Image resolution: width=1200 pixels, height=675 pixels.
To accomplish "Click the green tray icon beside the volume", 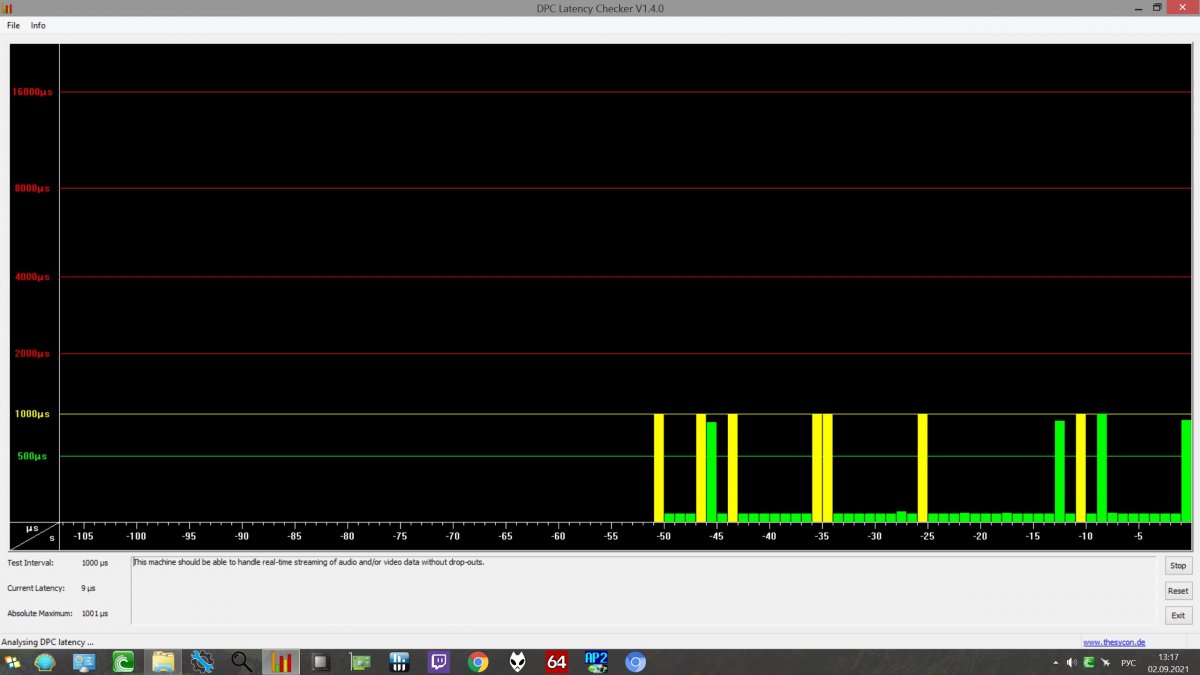I will coord(1088,663).
